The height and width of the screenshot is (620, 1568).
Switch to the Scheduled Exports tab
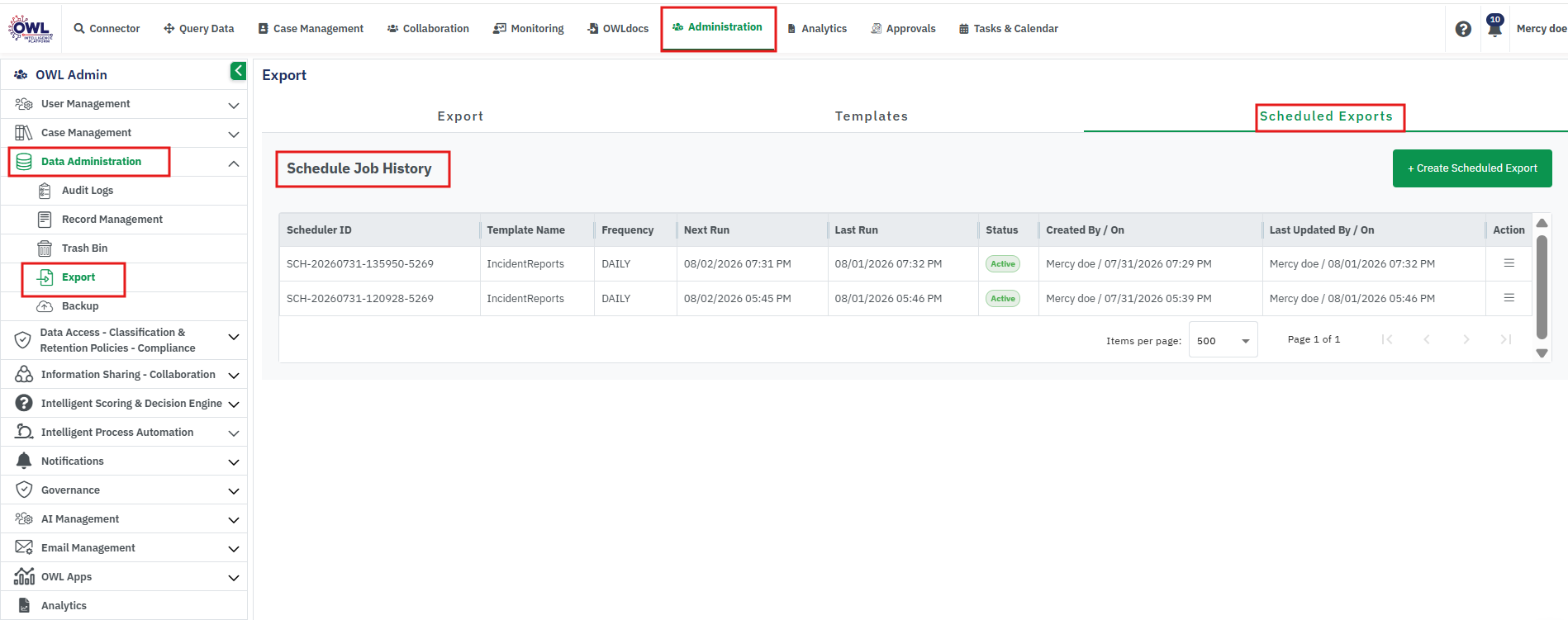tap(1326, 116)
